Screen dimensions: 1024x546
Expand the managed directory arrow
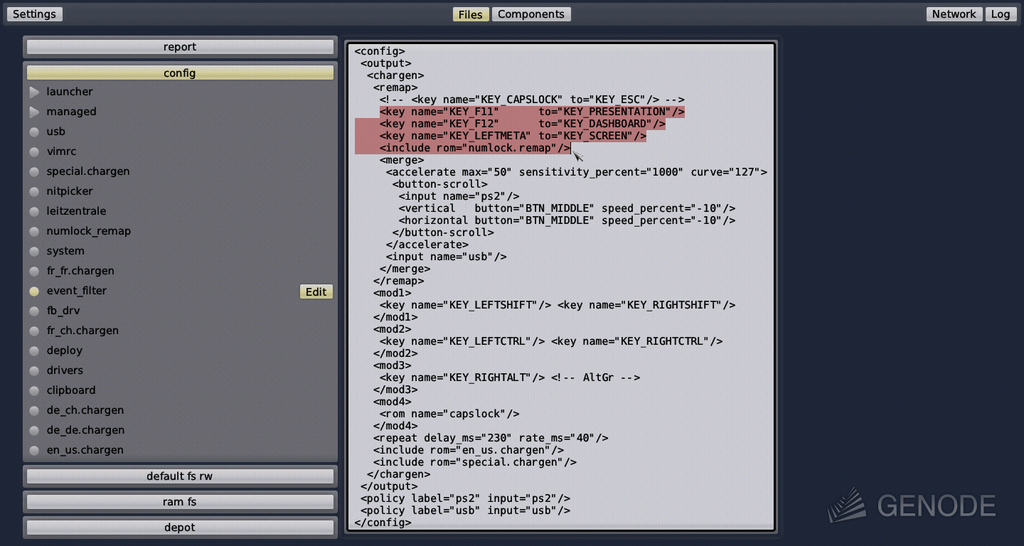[34, 112]
